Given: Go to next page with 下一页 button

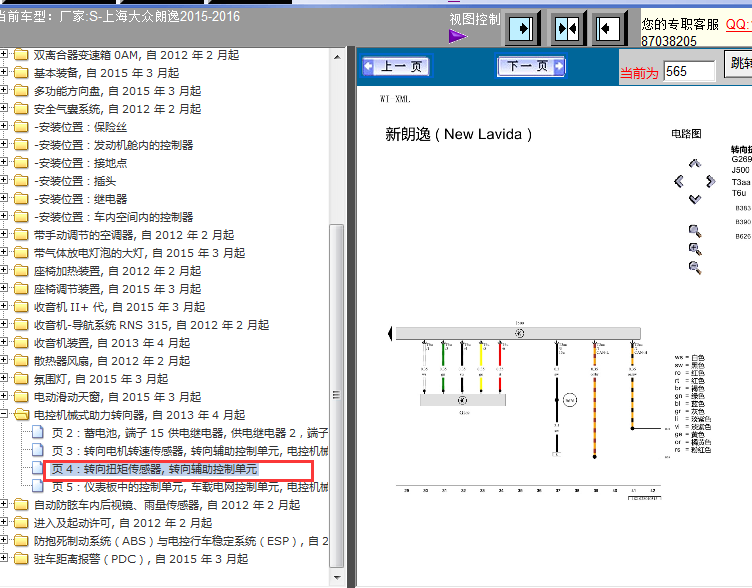Looking at the screenshot, I should (531, 66).
